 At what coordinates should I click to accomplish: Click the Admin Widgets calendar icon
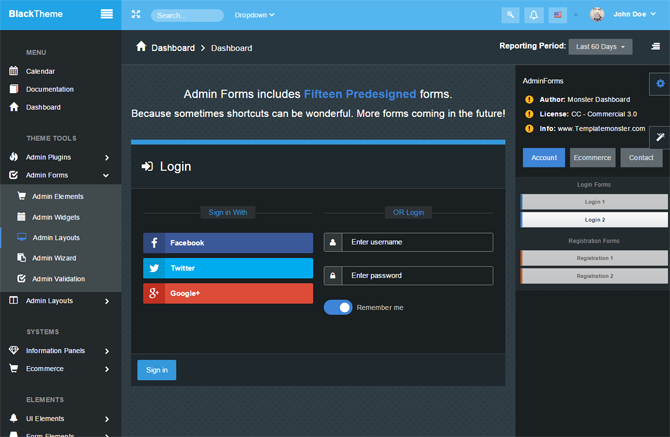pos(21,217)
